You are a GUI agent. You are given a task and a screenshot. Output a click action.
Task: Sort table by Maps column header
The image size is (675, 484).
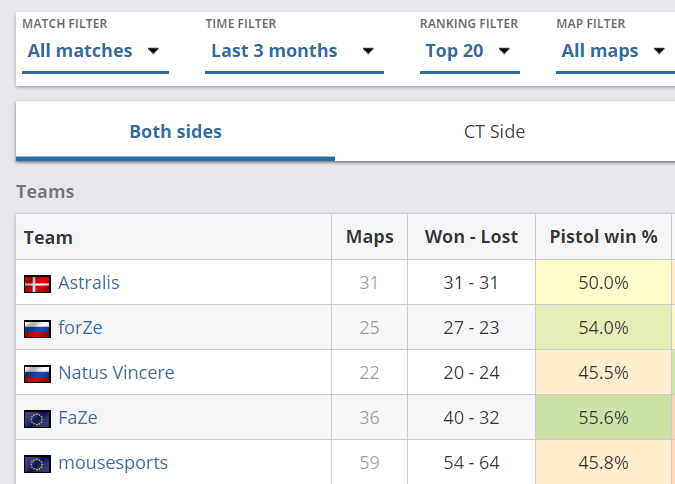[370, 237]
